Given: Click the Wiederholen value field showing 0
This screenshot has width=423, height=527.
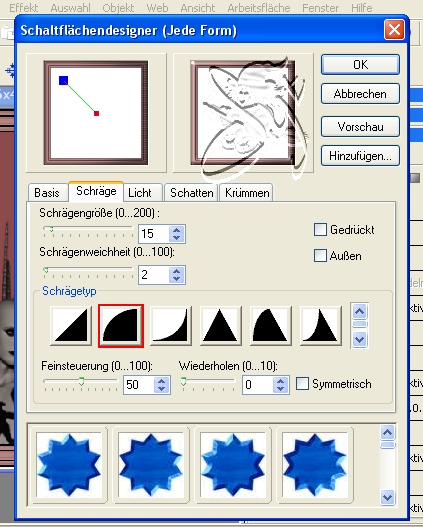Looking at the screenshot, I should (258, 385).
